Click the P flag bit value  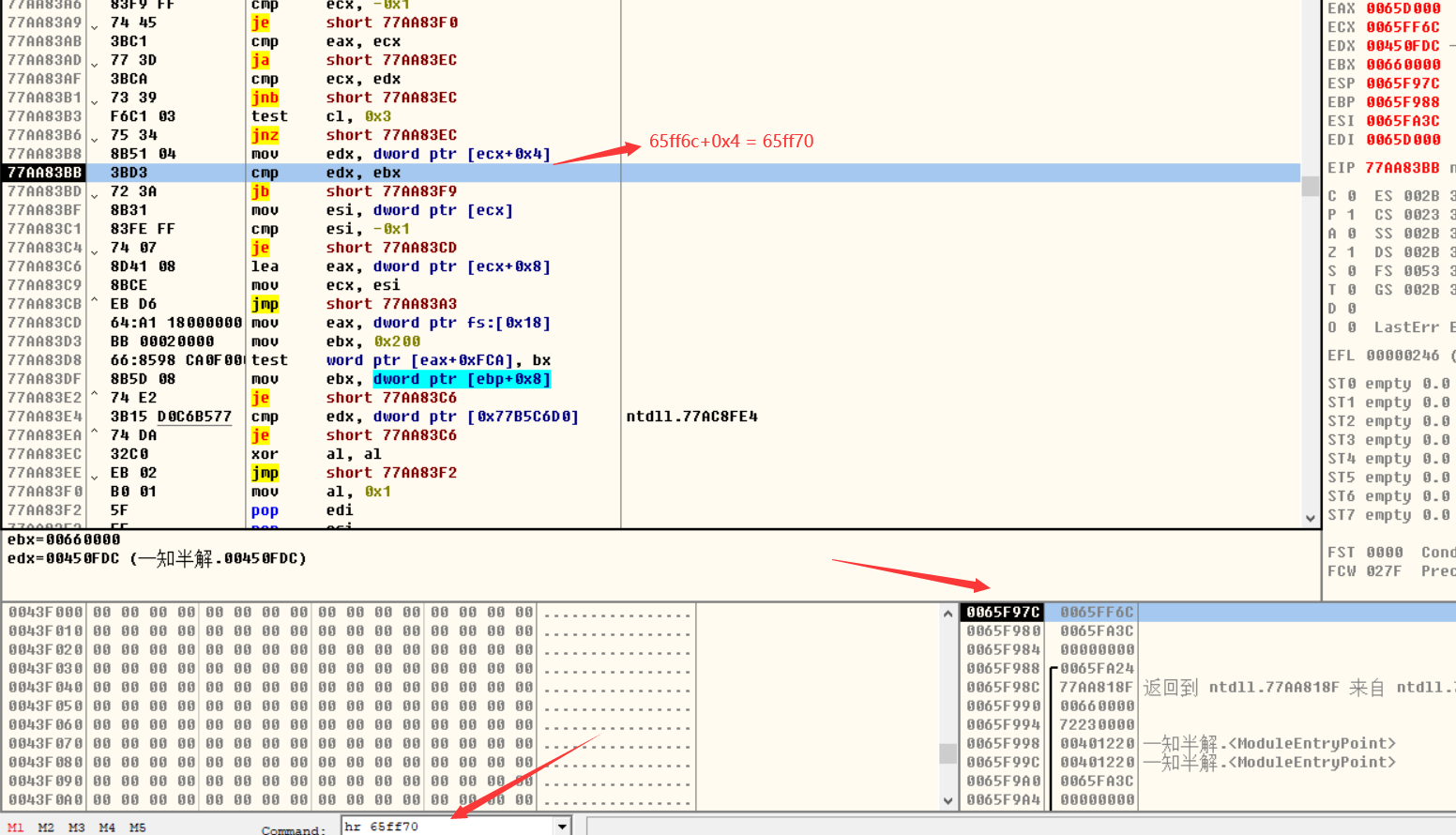coord(1352,215)
